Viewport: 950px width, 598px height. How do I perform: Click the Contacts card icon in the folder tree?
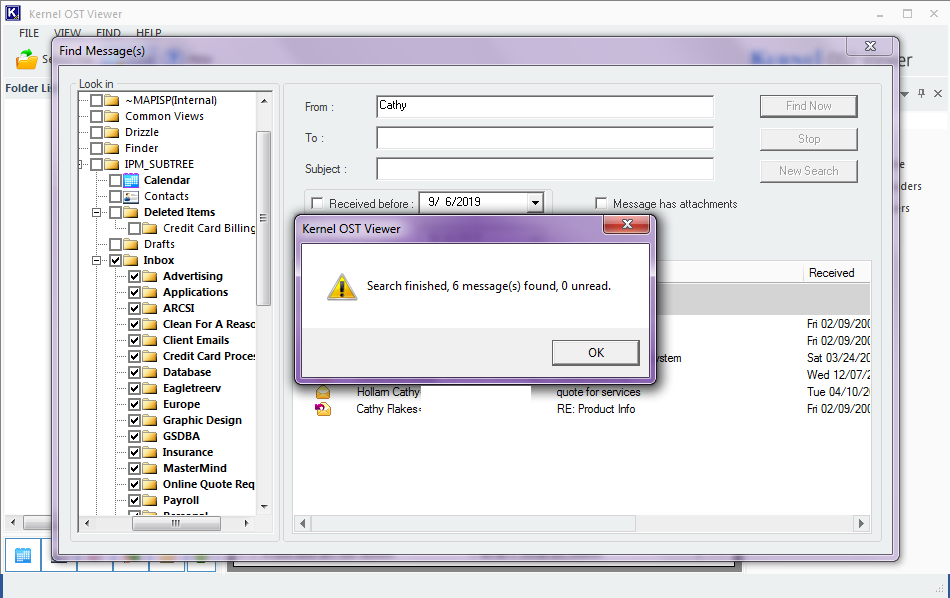(131, 196)
